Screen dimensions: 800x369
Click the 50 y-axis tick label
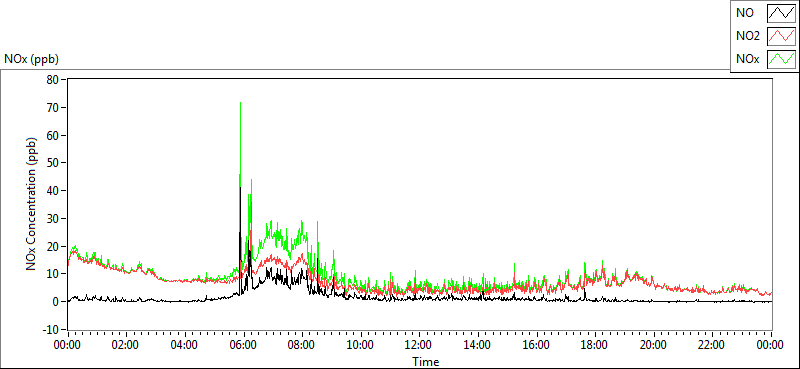coord(54,163)
